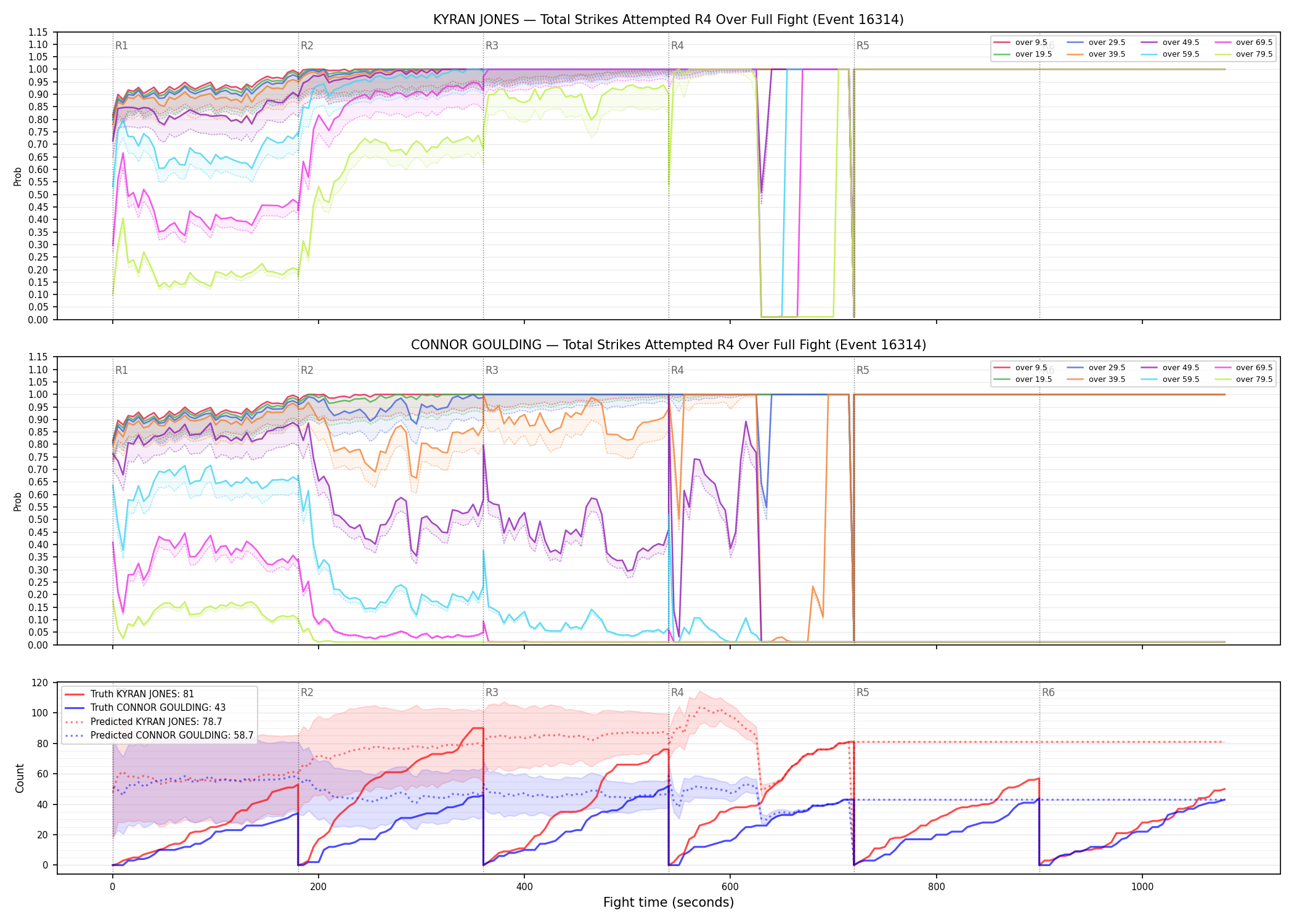Click 'Truth KYRAN JONES: 81' legend entry
Viewport: 1294px width, 924px height.
click(x=129, y=694)
